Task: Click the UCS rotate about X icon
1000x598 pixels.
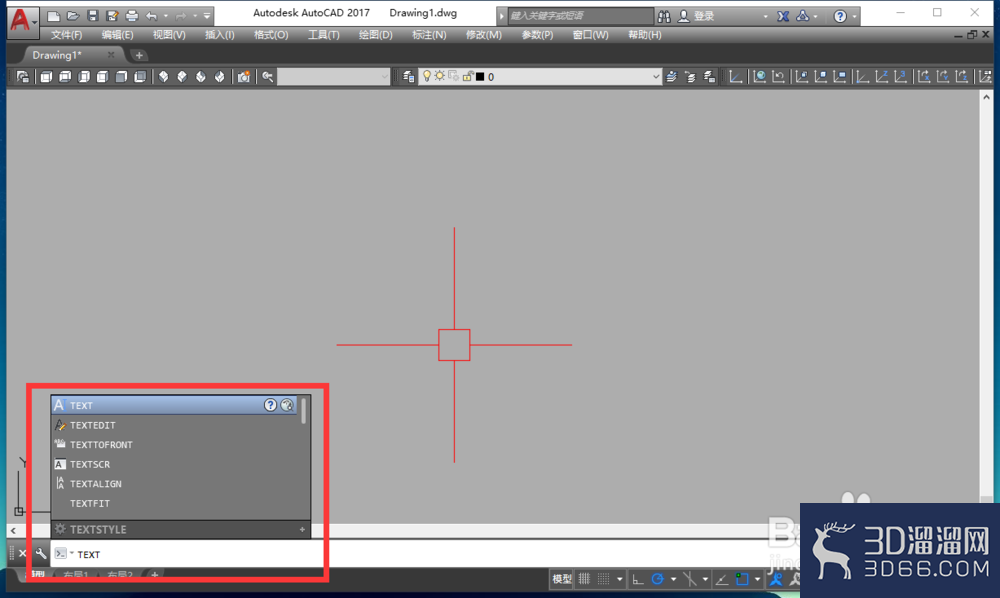Action: tap(923, 77)
